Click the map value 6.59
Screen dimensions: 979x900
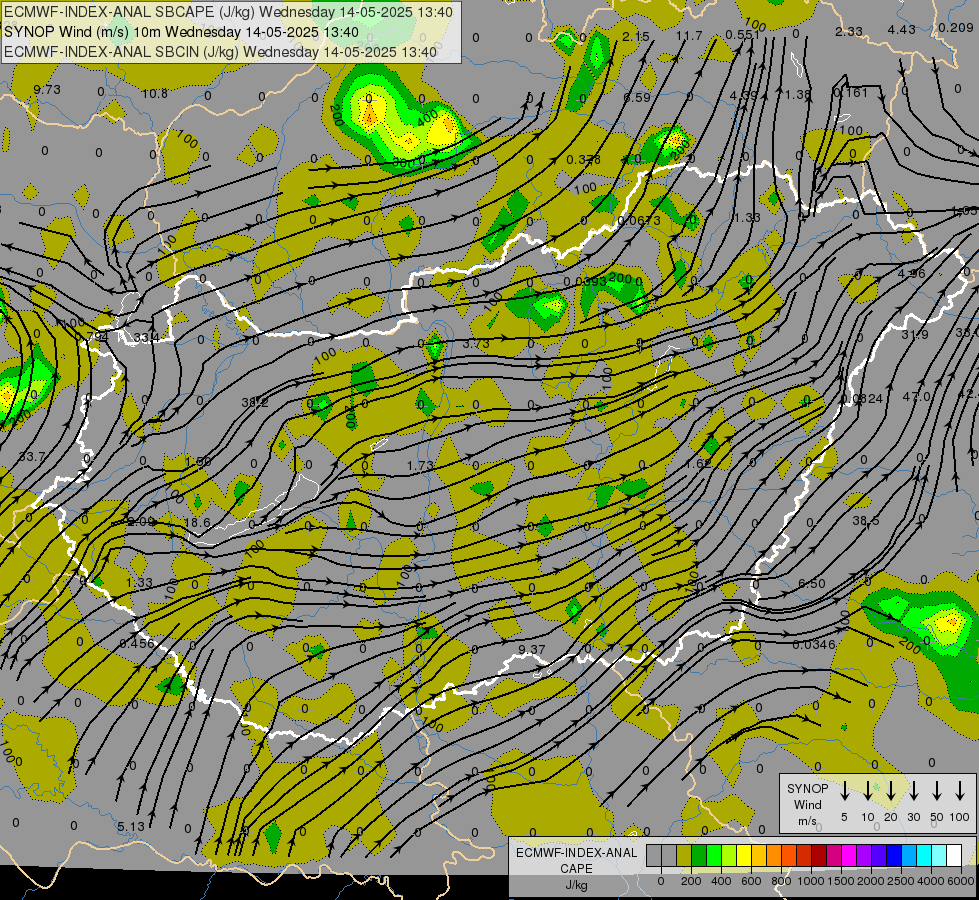coord(637,97)
